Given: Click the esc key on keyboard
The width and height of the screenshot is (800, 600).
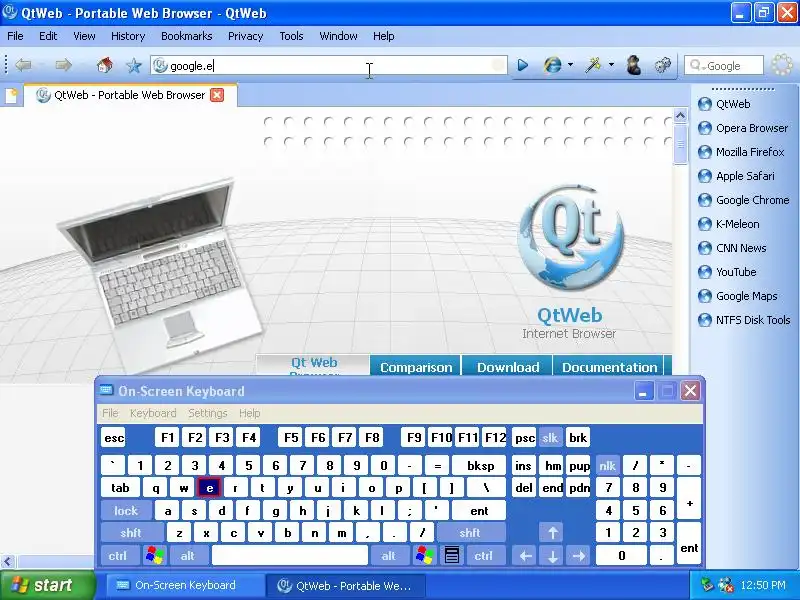Looking at the screenshot, I should [113, 438].
